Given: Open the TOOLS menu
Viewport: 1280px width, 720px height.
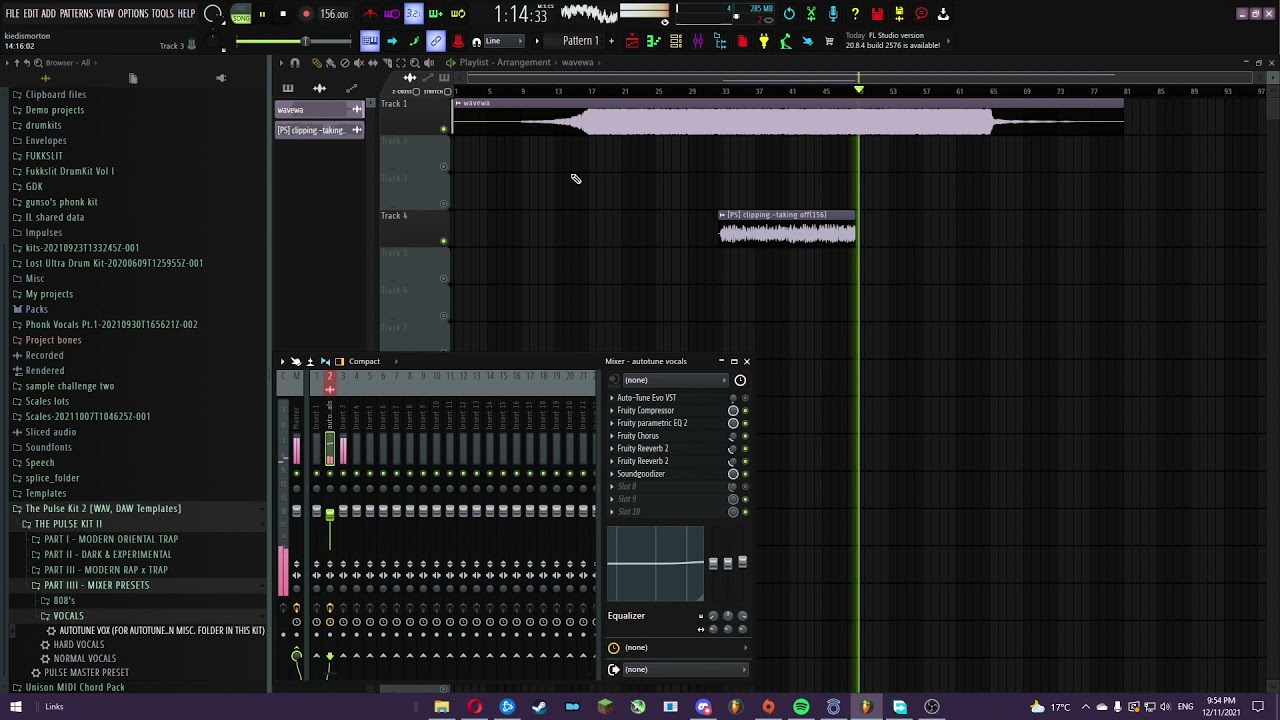Looking at the screenshot, I should 163,14.
